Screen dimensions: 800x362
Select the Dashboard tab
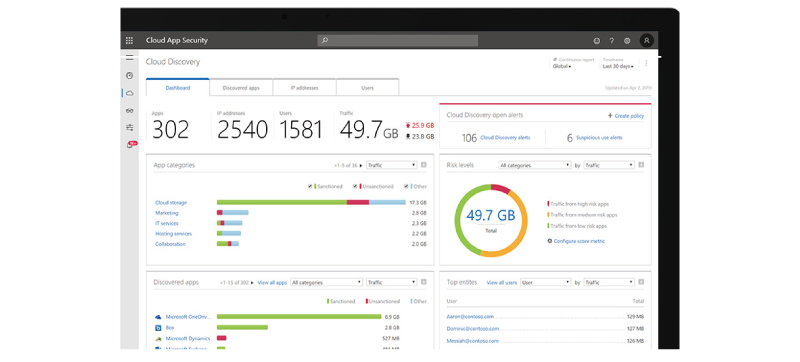[178, 88]
